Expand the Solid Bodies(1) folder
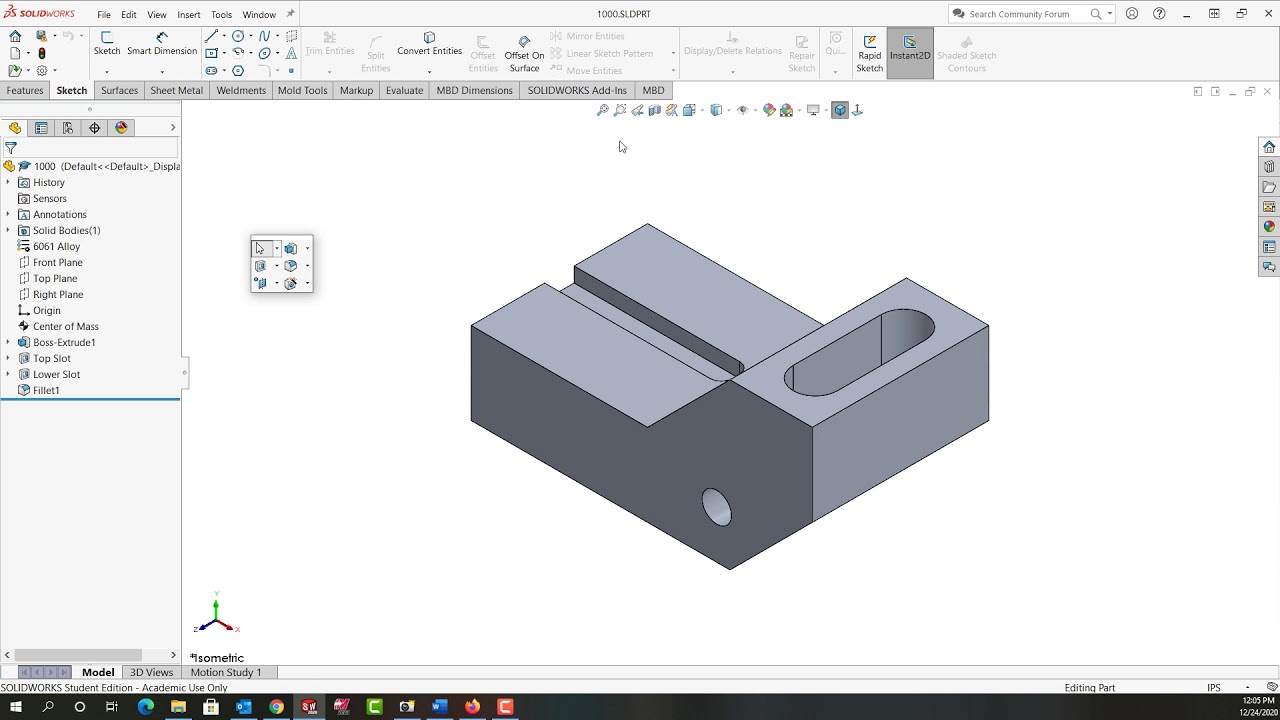This screenshot has width=1280, height=720. 8,230
